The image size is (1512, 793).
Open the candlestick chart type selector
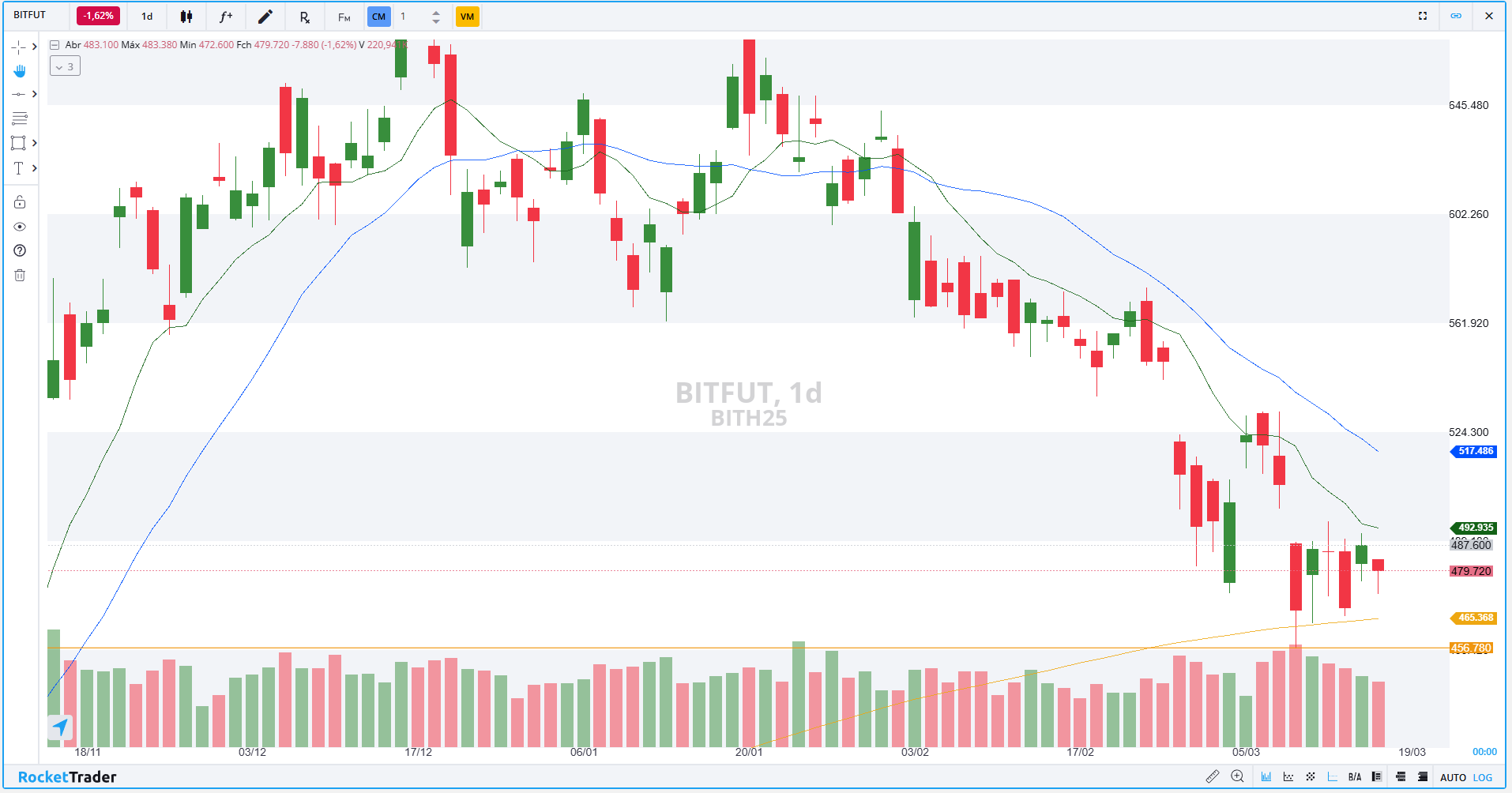pyautogui.click(x=186, y=17)
